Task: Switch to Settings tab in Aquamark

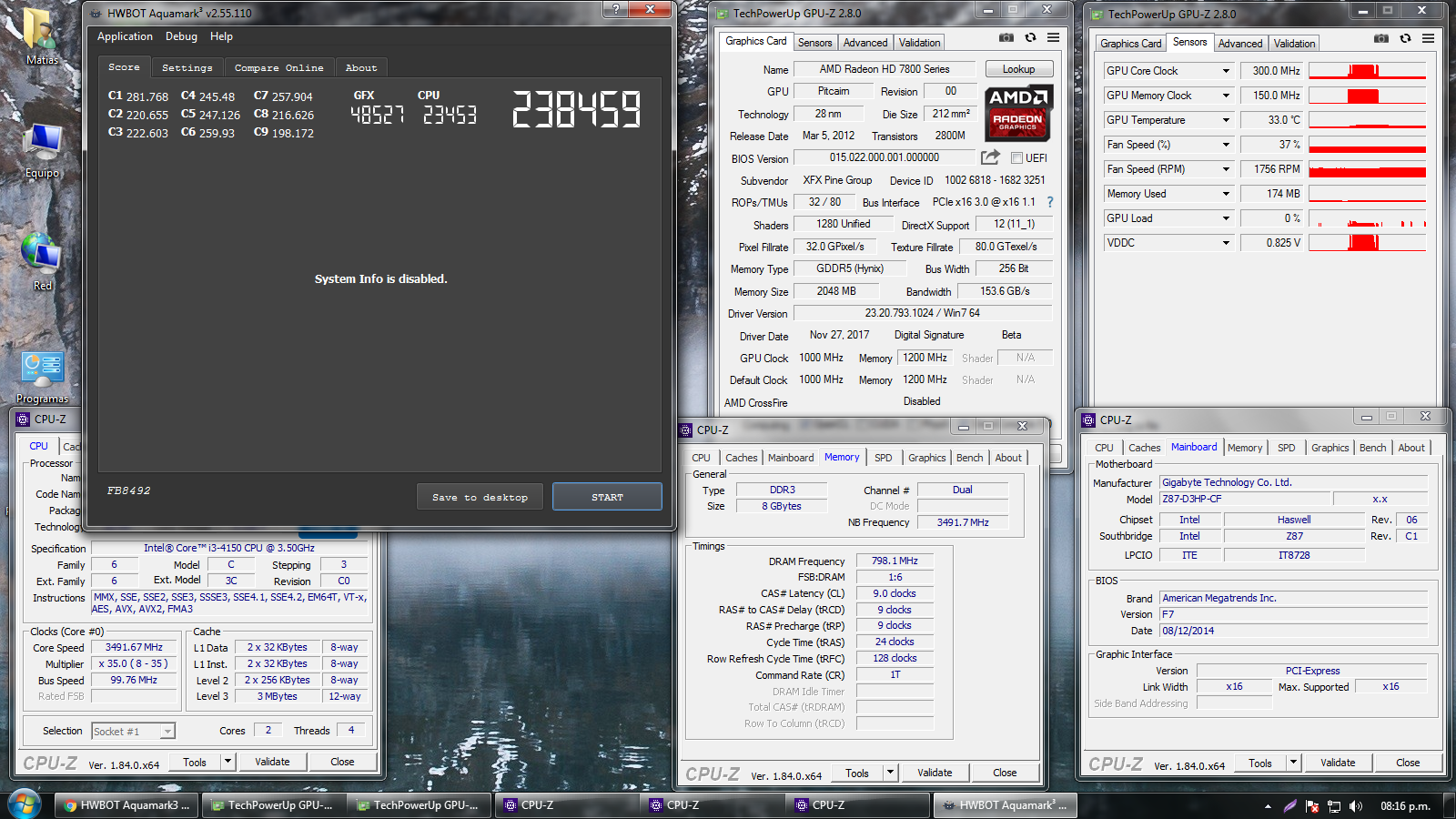Action: 187,67
